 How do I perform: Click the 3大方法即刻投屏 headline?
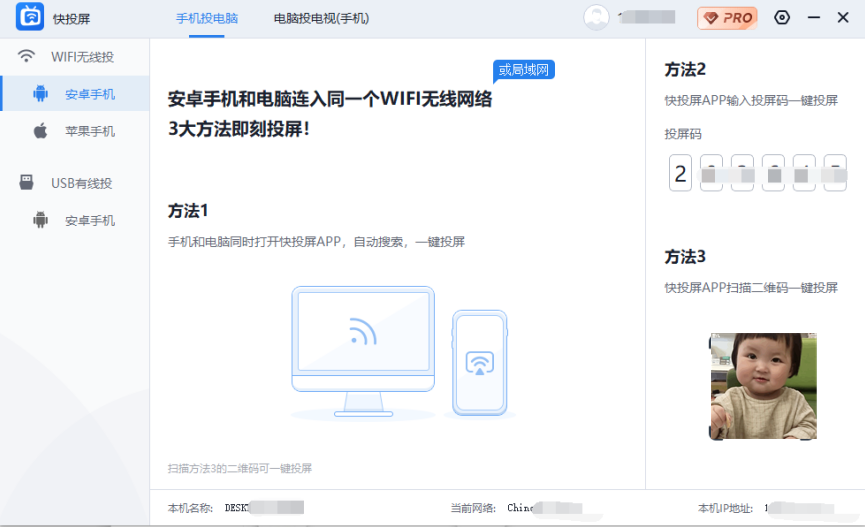(x=239, y=129)
